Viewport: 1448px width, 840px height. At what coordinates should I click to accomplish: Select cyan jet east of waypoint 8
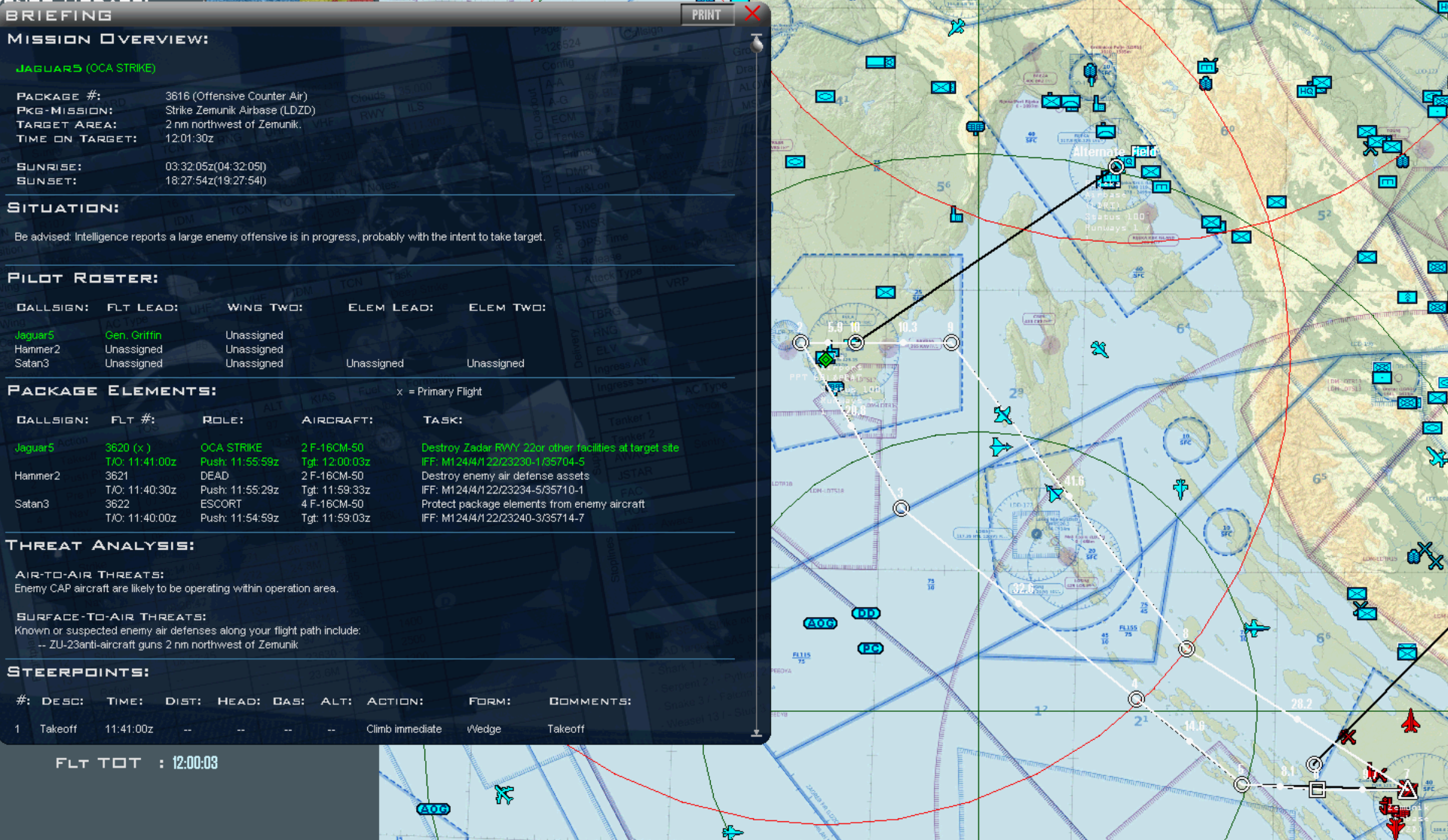1256,628
